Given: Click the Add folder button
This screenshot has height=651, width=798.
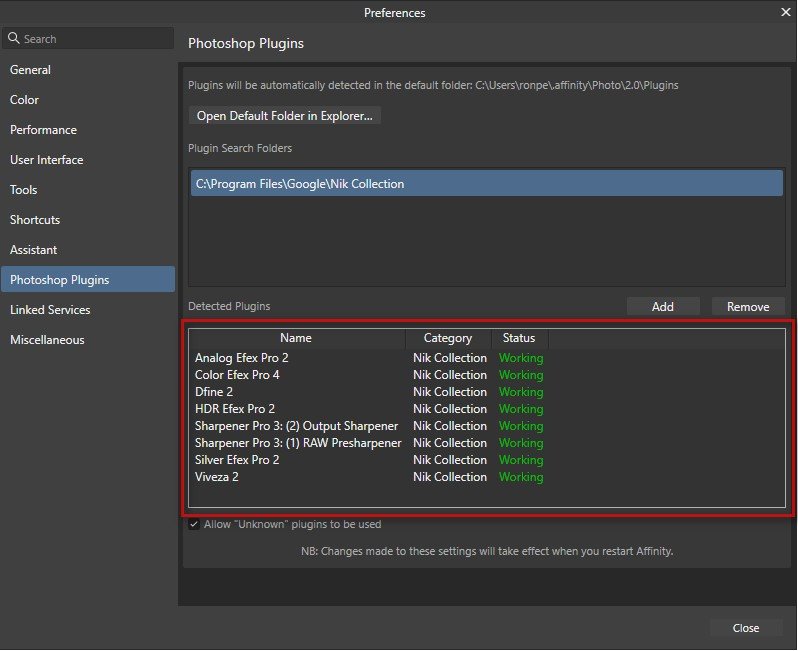Looking at the screenshot, I should click(x=663, y=306).
